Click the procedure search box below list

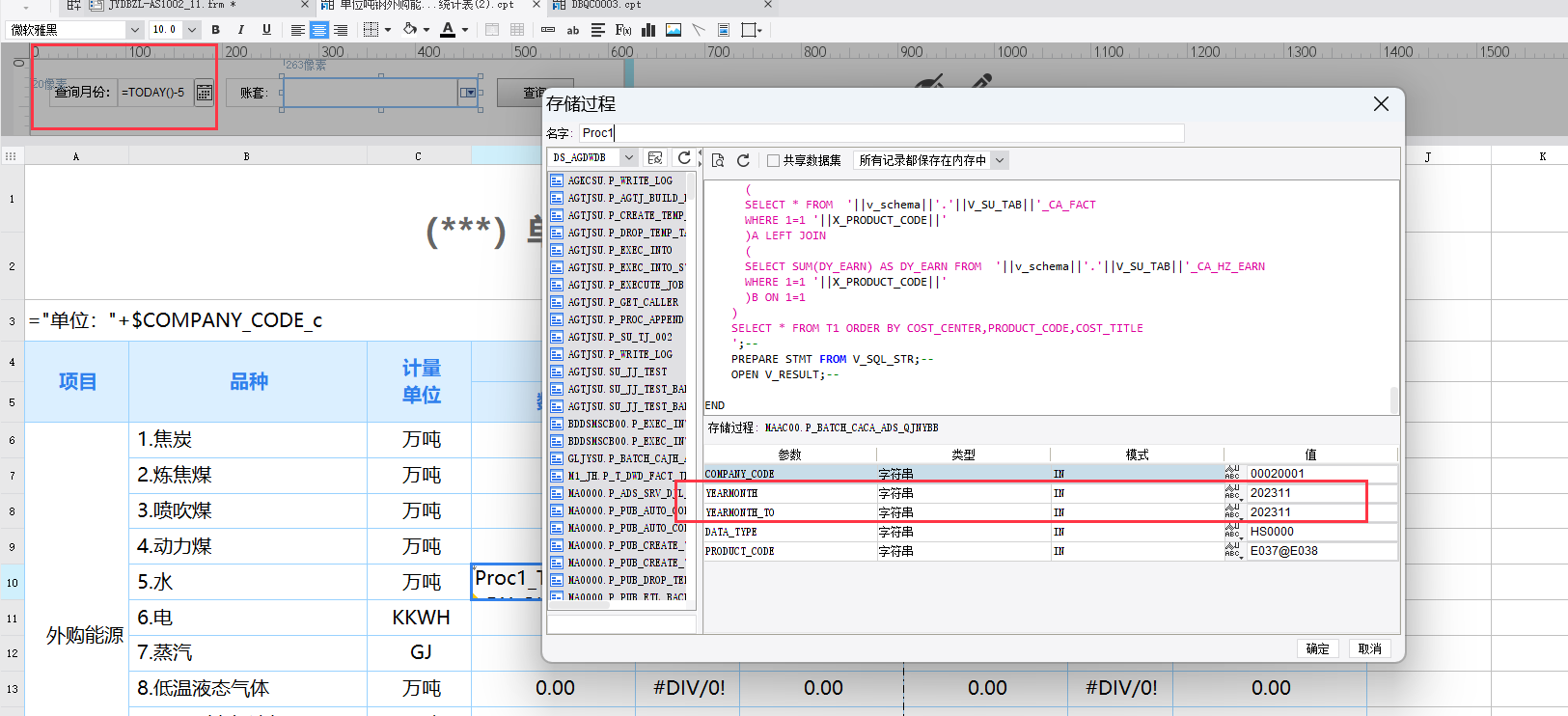tap(621, 624)
